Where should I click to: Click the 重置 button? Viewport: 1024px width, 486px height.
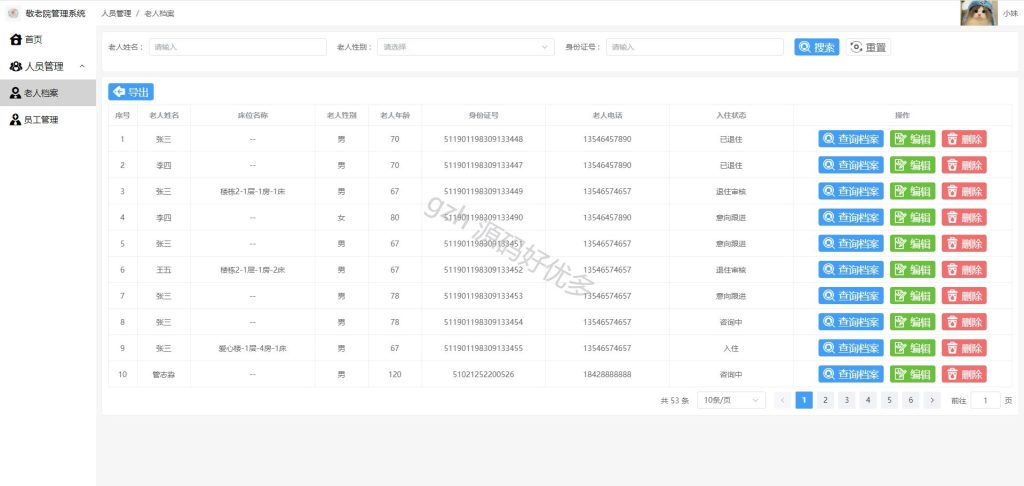coord(869,47)
